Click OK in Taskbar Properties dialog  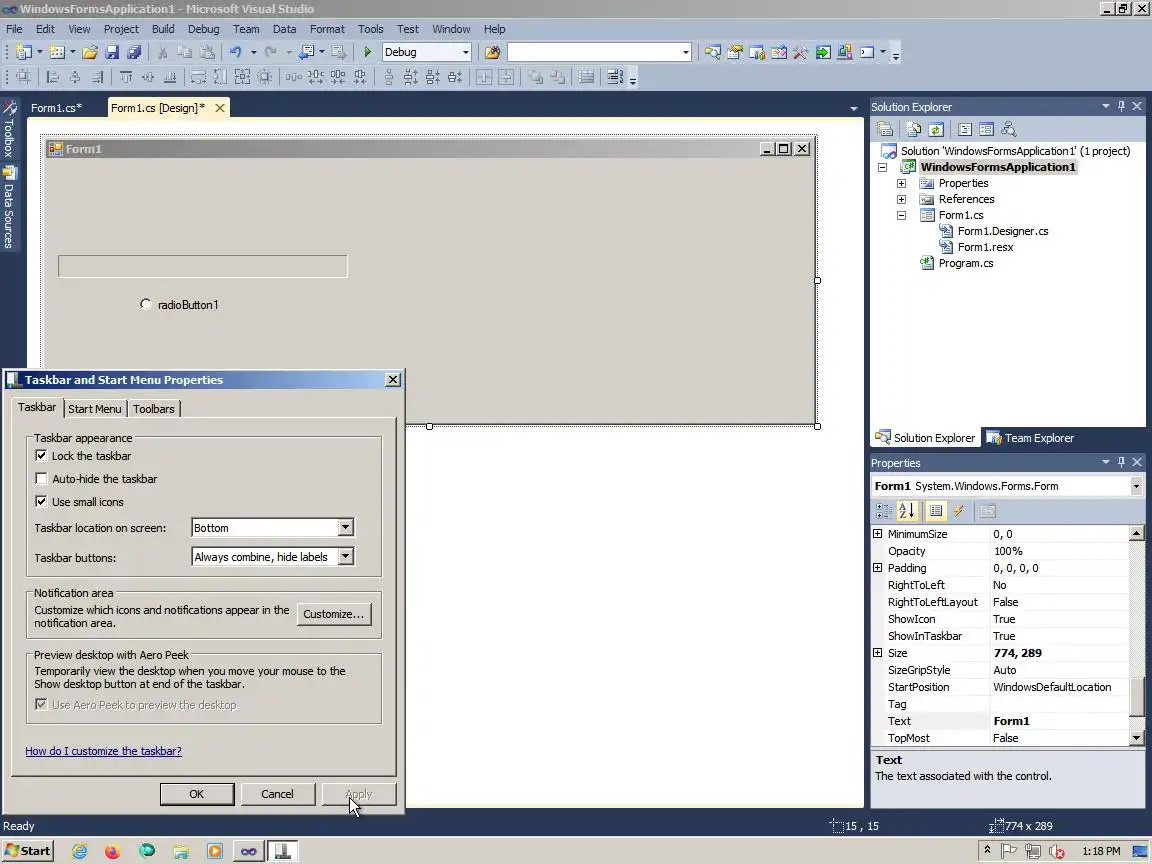197,793
